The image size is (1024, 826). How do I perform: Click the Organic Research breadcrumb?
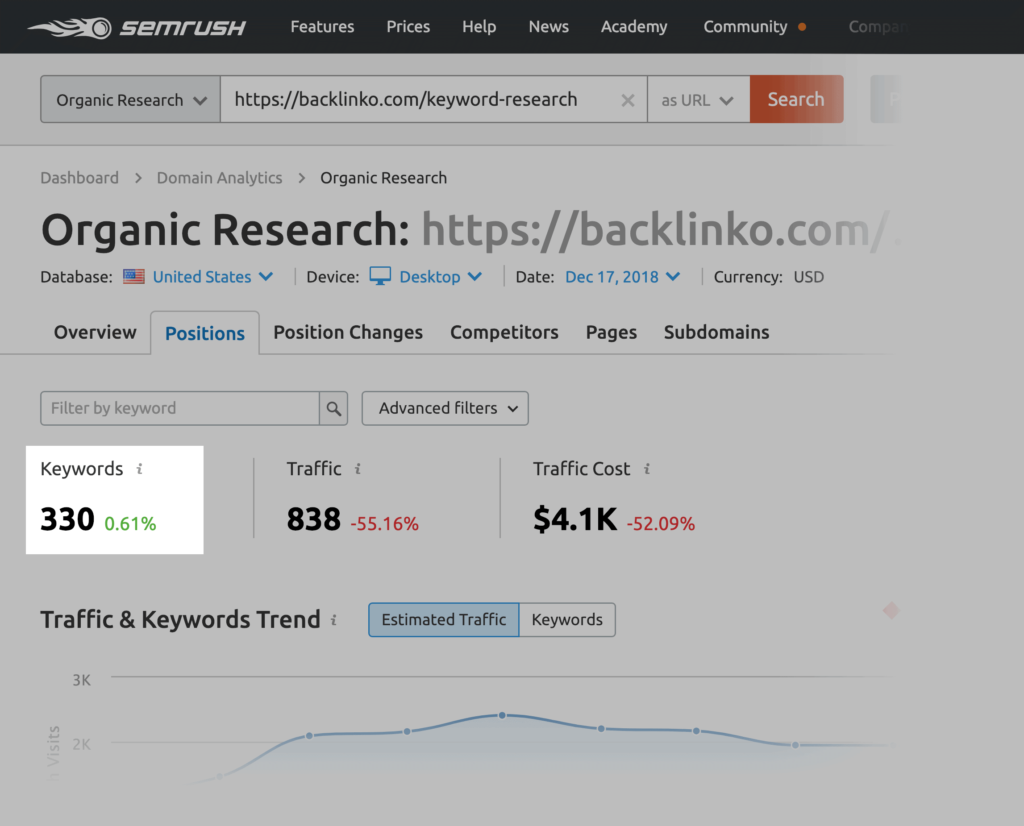383,178
